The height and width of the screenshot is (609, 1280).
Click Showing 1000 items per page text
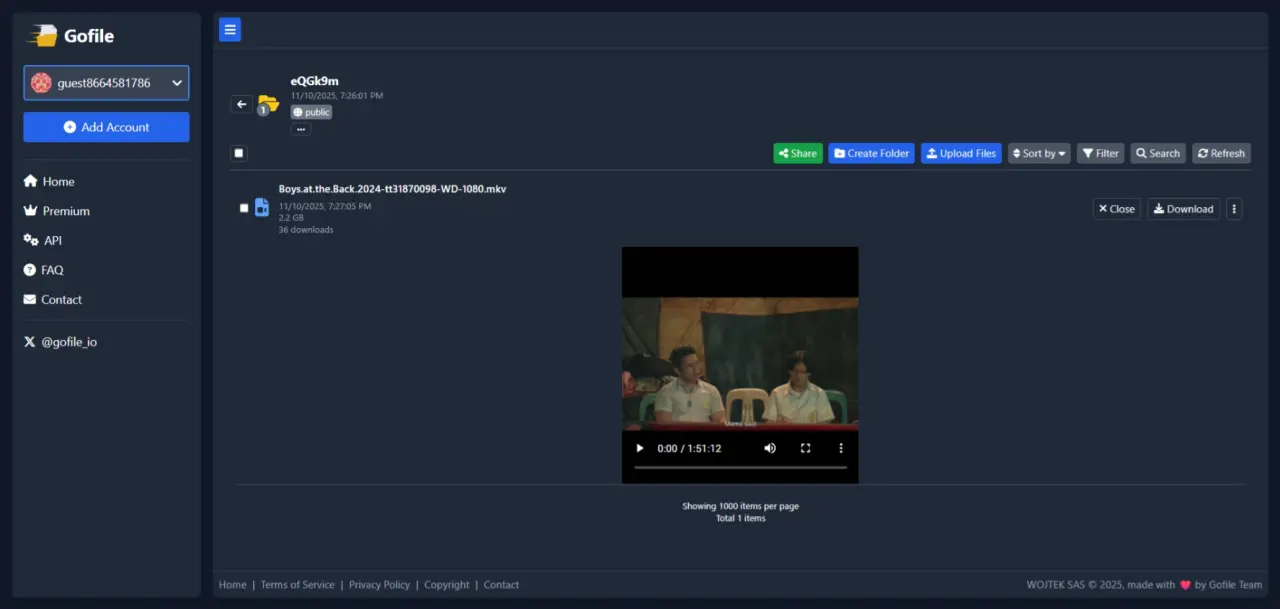[741, 506]
